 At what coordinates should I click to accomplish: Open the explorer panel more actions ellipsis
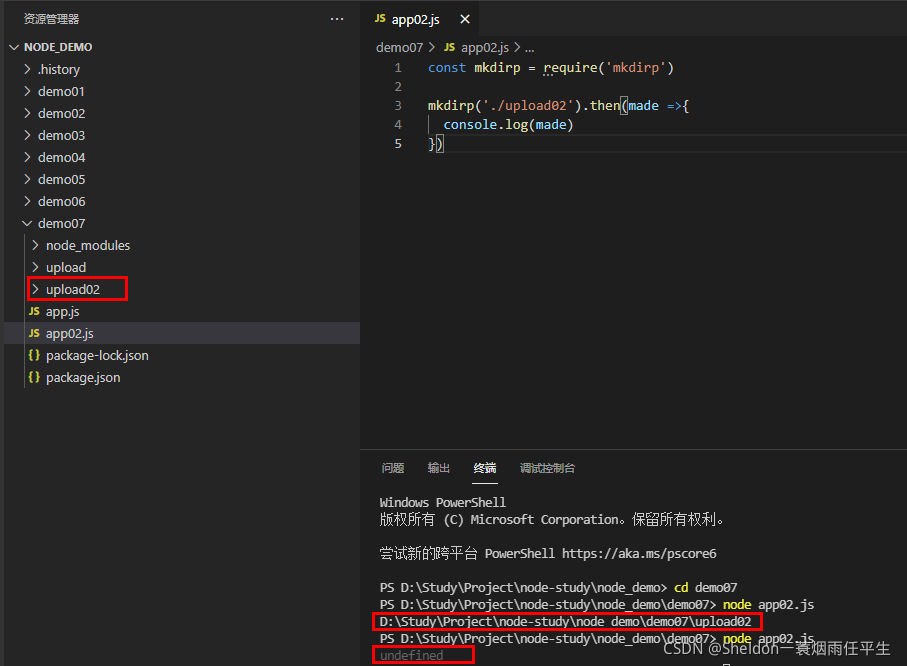[337, 19]
